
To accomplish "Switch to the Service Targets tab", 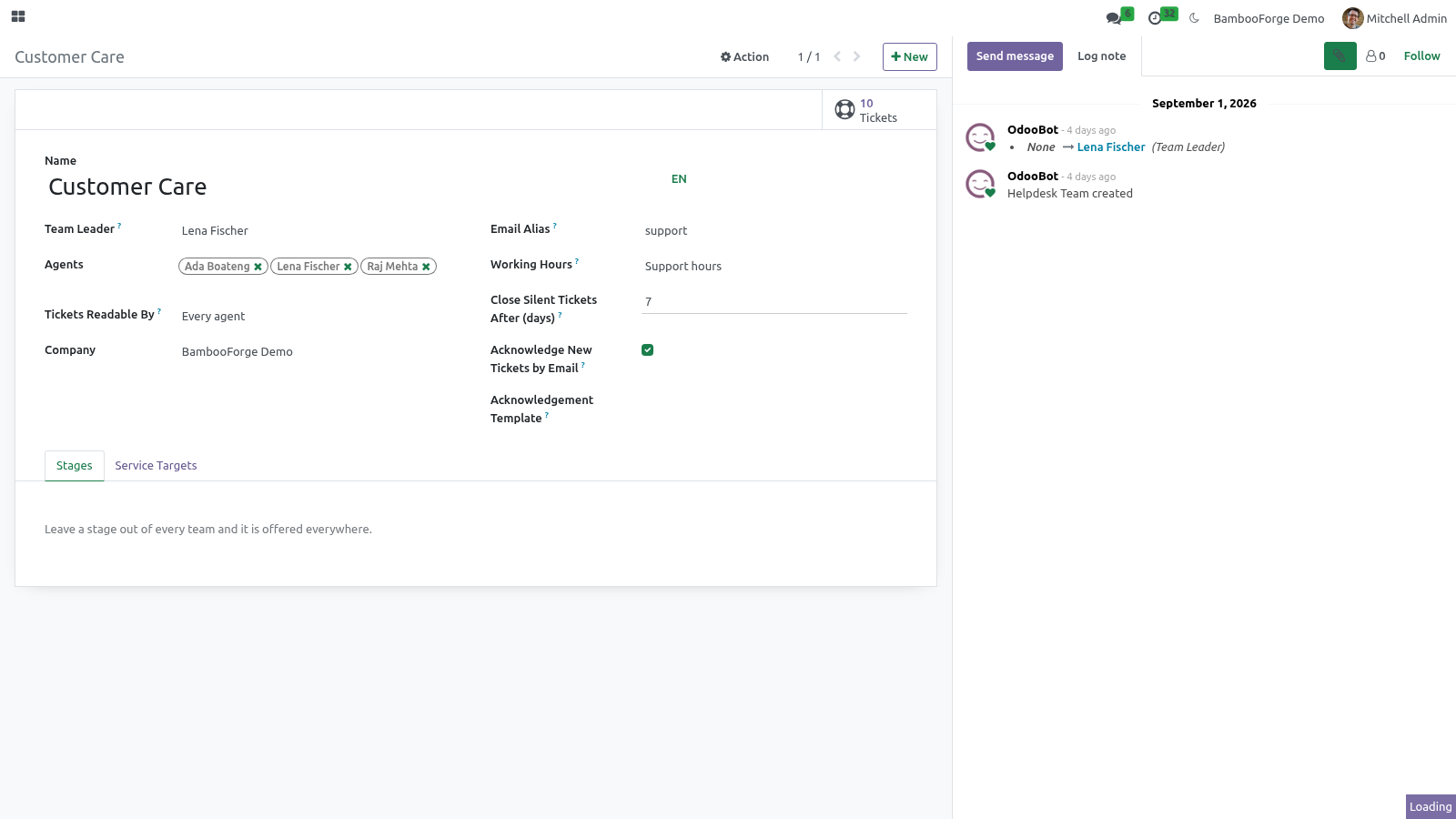I will (156, 466).
